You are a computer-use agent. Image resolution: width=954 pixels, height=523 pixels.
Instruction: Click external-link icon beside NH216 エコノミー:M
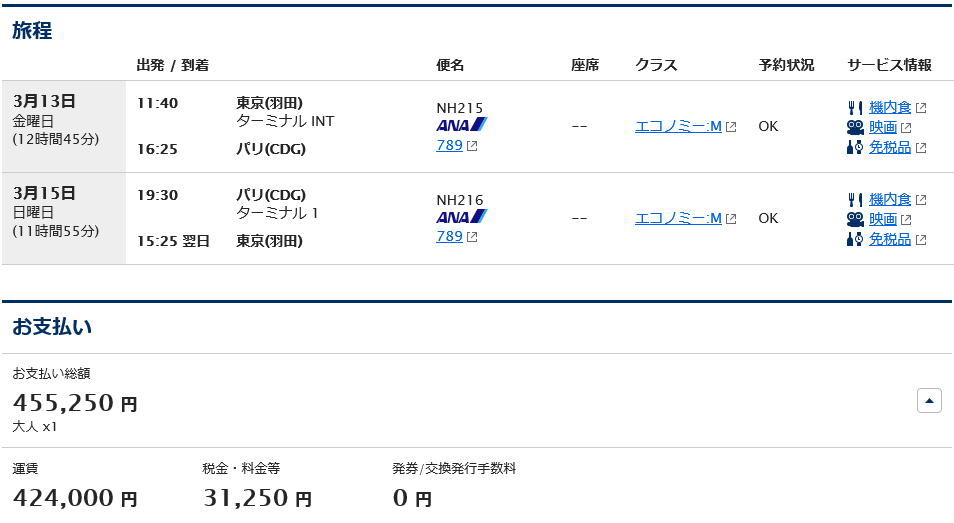731,219
